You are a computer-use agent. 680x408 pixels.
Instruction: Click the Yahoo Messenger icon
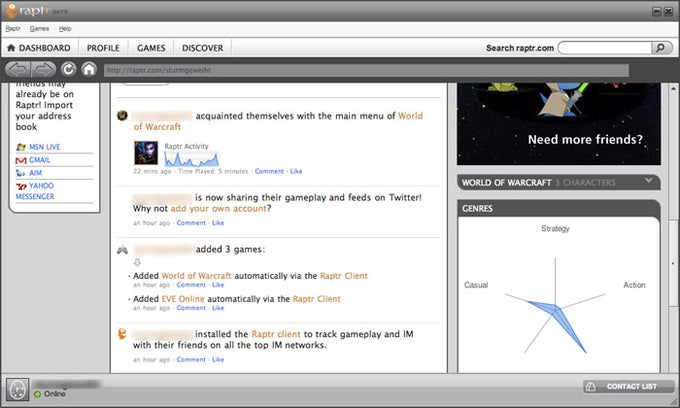21,186
